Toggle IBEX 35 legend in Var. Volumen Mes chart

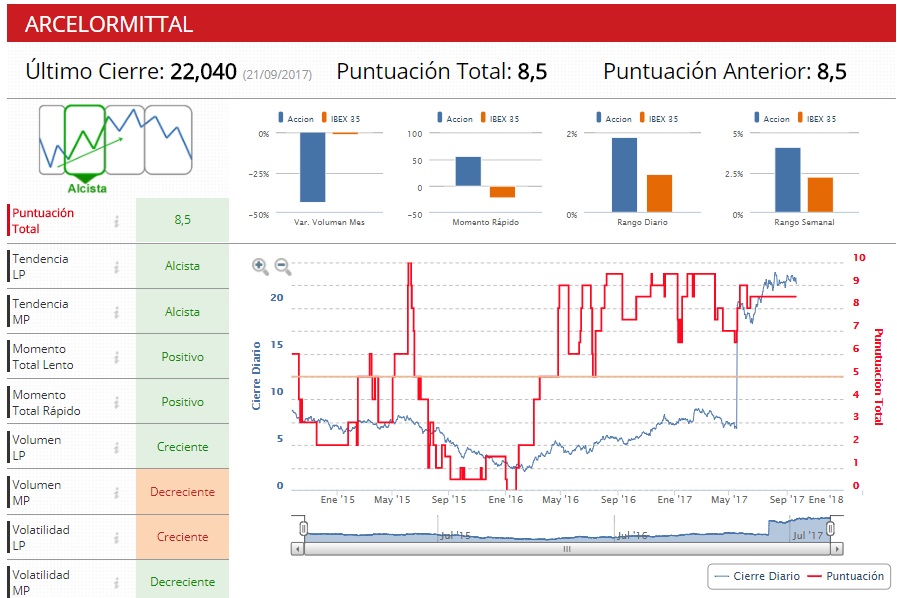(341, 118)
